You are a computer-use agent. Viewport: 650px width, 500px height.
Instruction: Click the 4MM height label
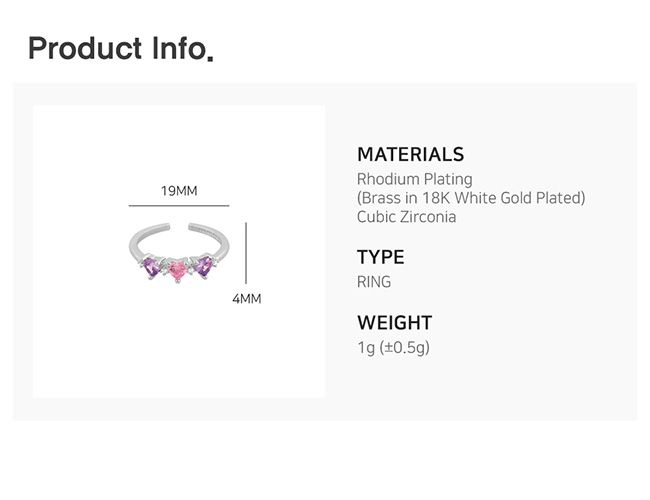pyautogui.click(x=246, y=298)
